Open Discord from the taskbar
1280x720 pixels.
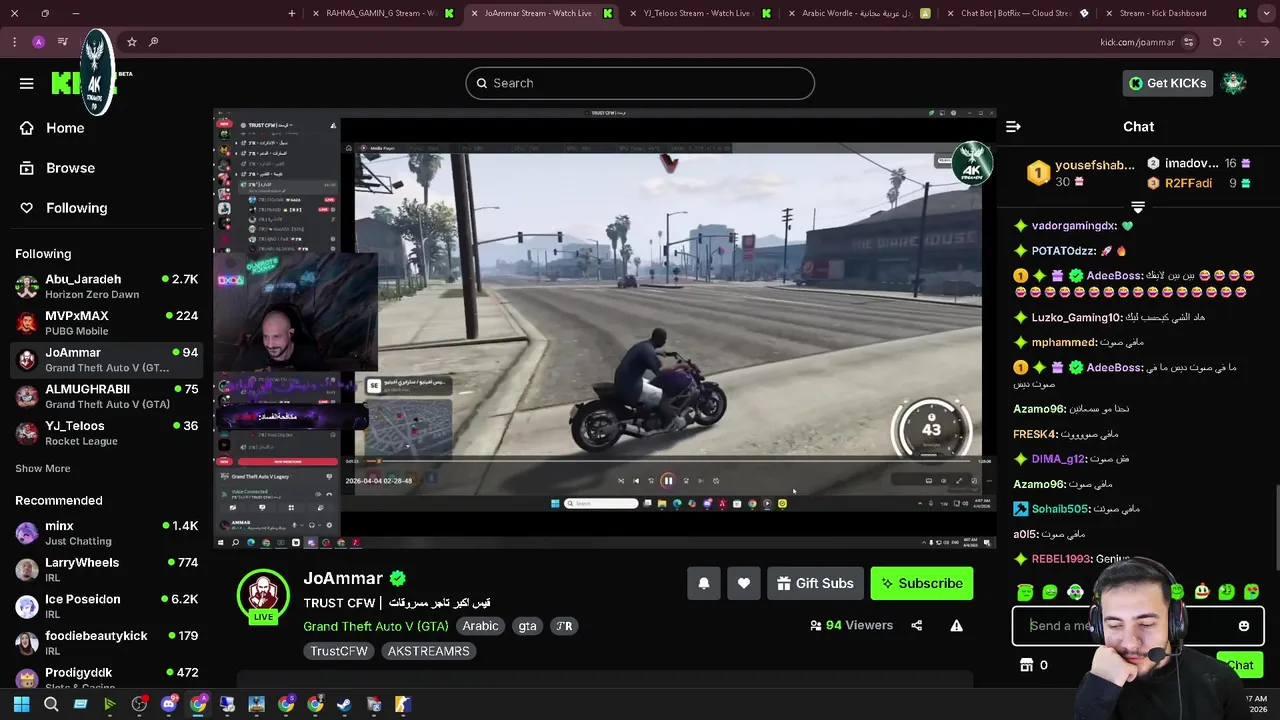169,705
